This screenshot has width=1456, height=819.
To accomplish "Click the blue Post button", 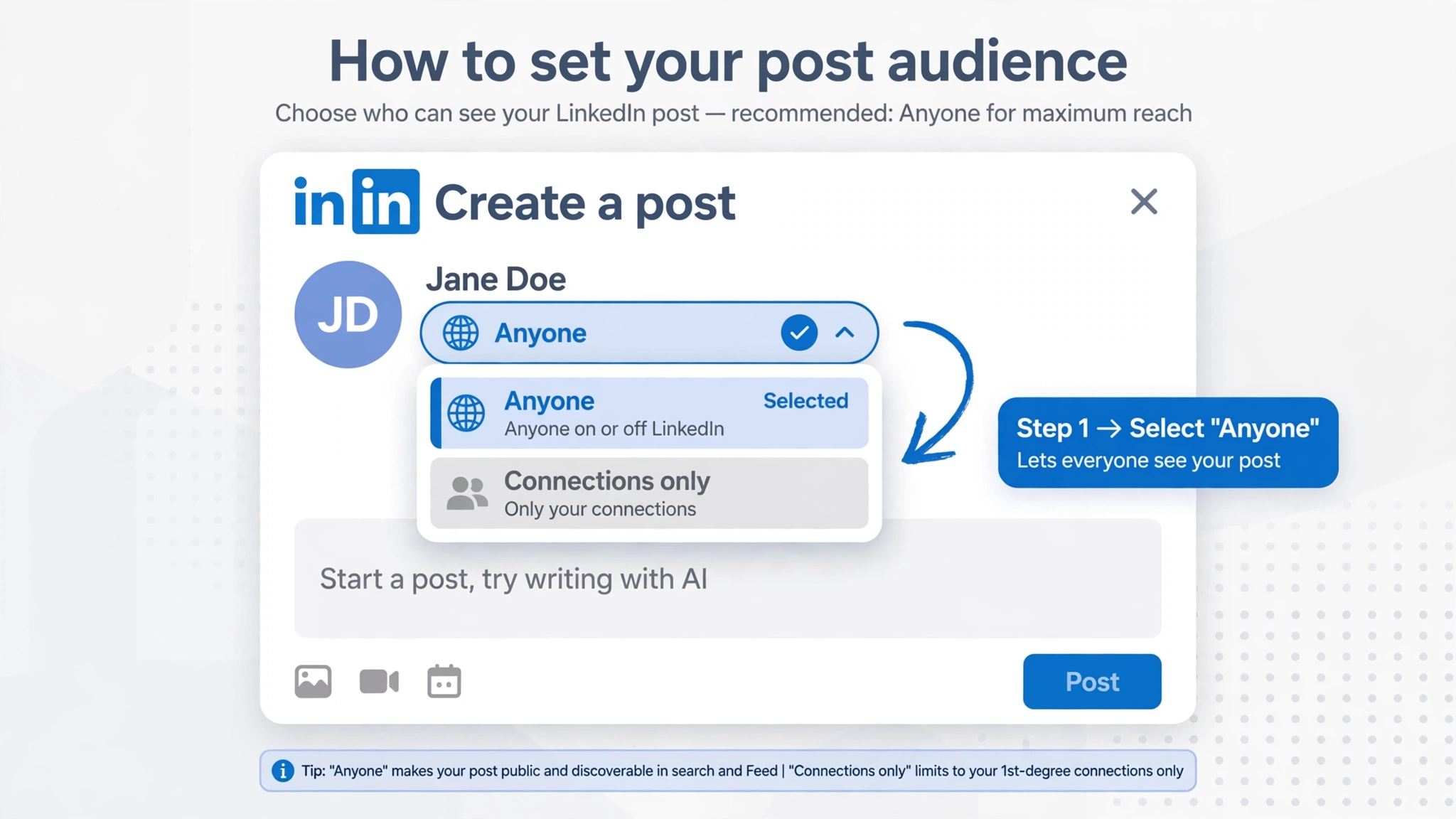I will pos(1092,682).
